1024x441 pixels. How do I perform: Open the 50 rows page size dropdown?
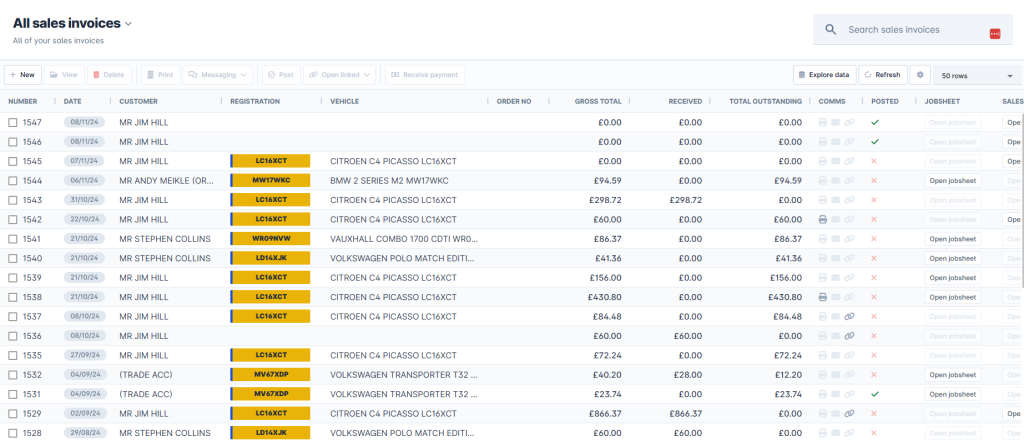point(977,76)
